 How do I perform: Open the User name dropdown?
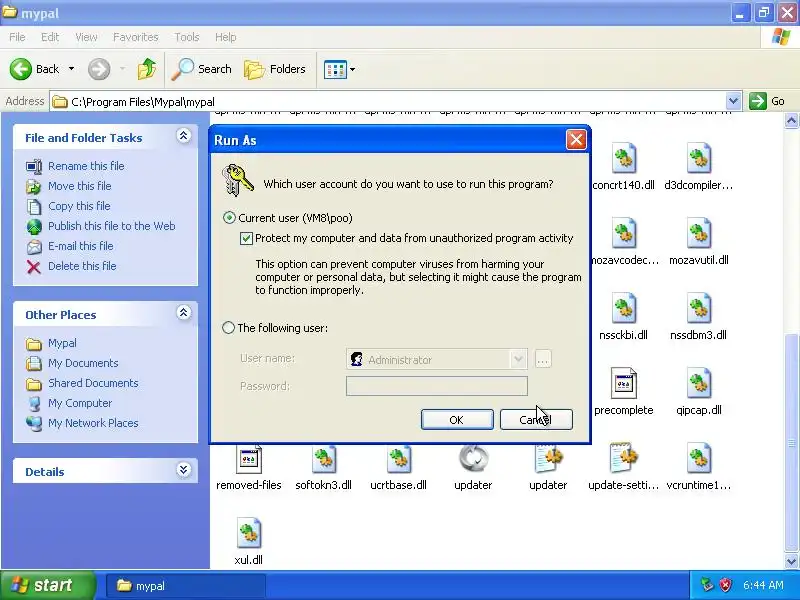[518, 359]
